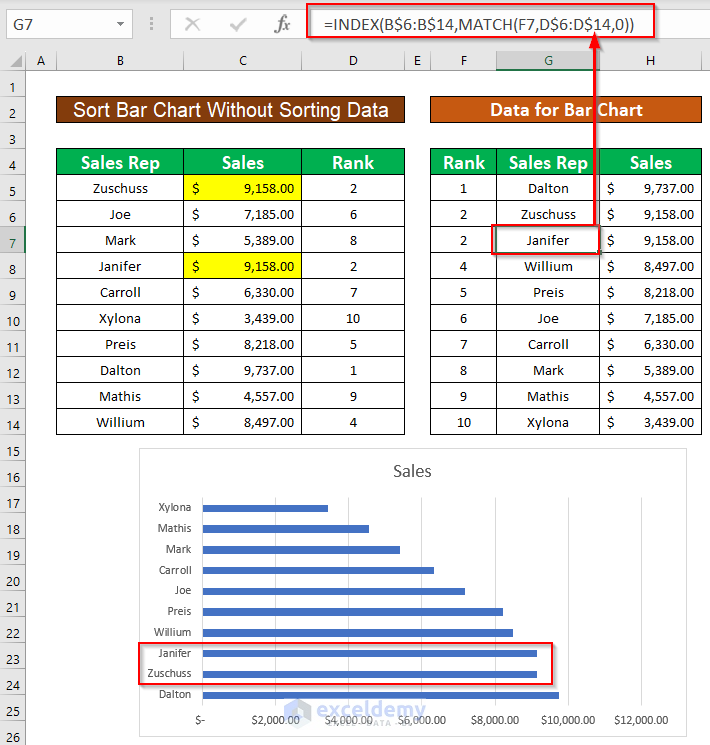Click the $12,000.00 axis label in chart
The width and height of the screenshot is (710, 745).
pos(641,720)
